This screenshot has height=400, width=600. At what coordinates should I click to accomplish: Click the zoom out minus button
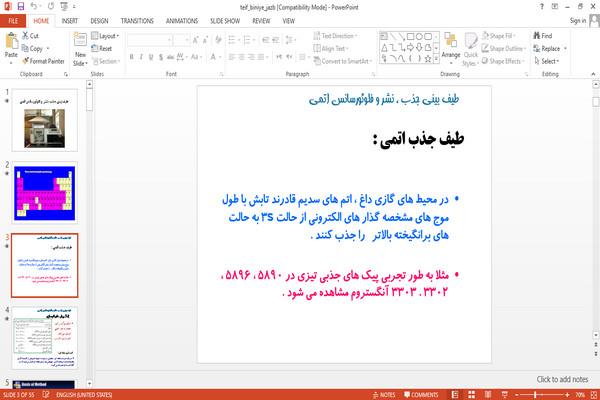517,395
